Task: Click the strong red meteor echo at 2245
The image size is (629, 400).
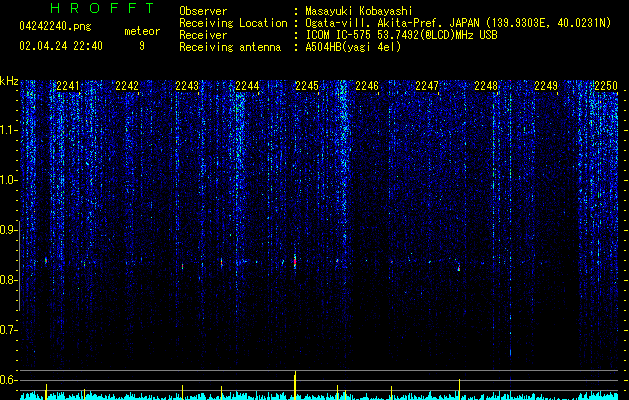Action: tap(295, 261)
